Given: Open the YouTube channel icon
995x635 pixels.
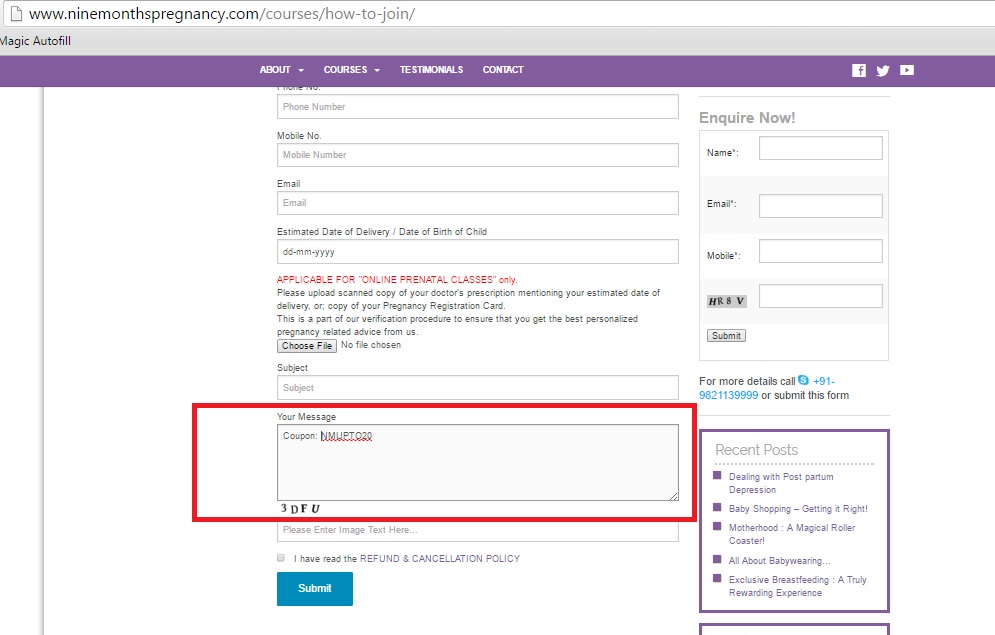Looking at the screenshot, I should tap(906, 70).
